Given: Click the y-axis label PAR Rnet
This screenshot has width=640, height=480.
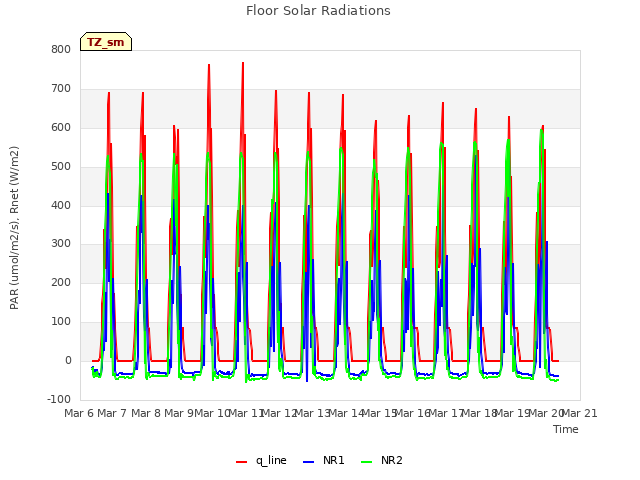Looking at the screenshot, I should click(x=14, y=228).
